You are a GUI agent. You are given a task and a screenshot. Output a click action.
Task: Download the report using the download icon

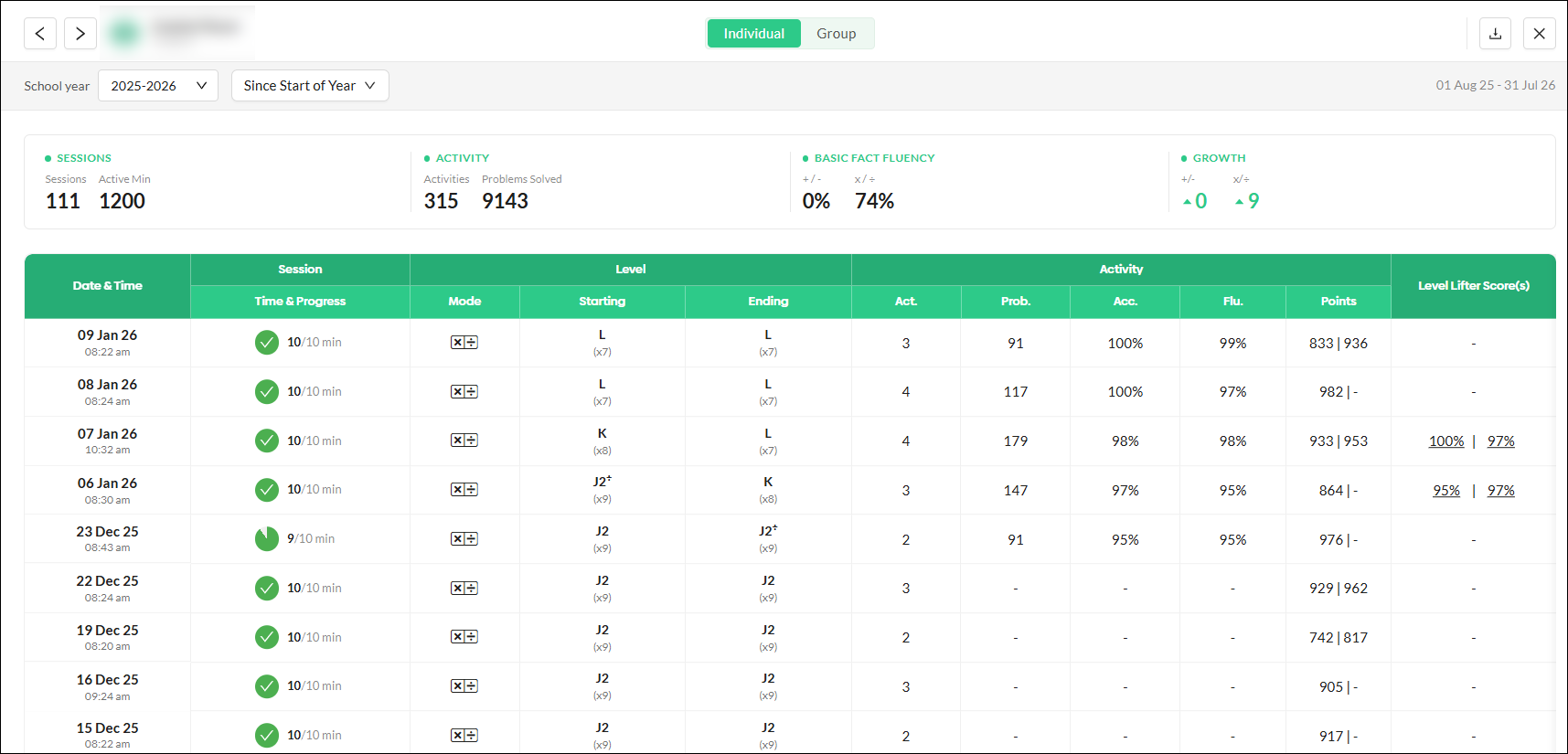(x=1495, y=34)
